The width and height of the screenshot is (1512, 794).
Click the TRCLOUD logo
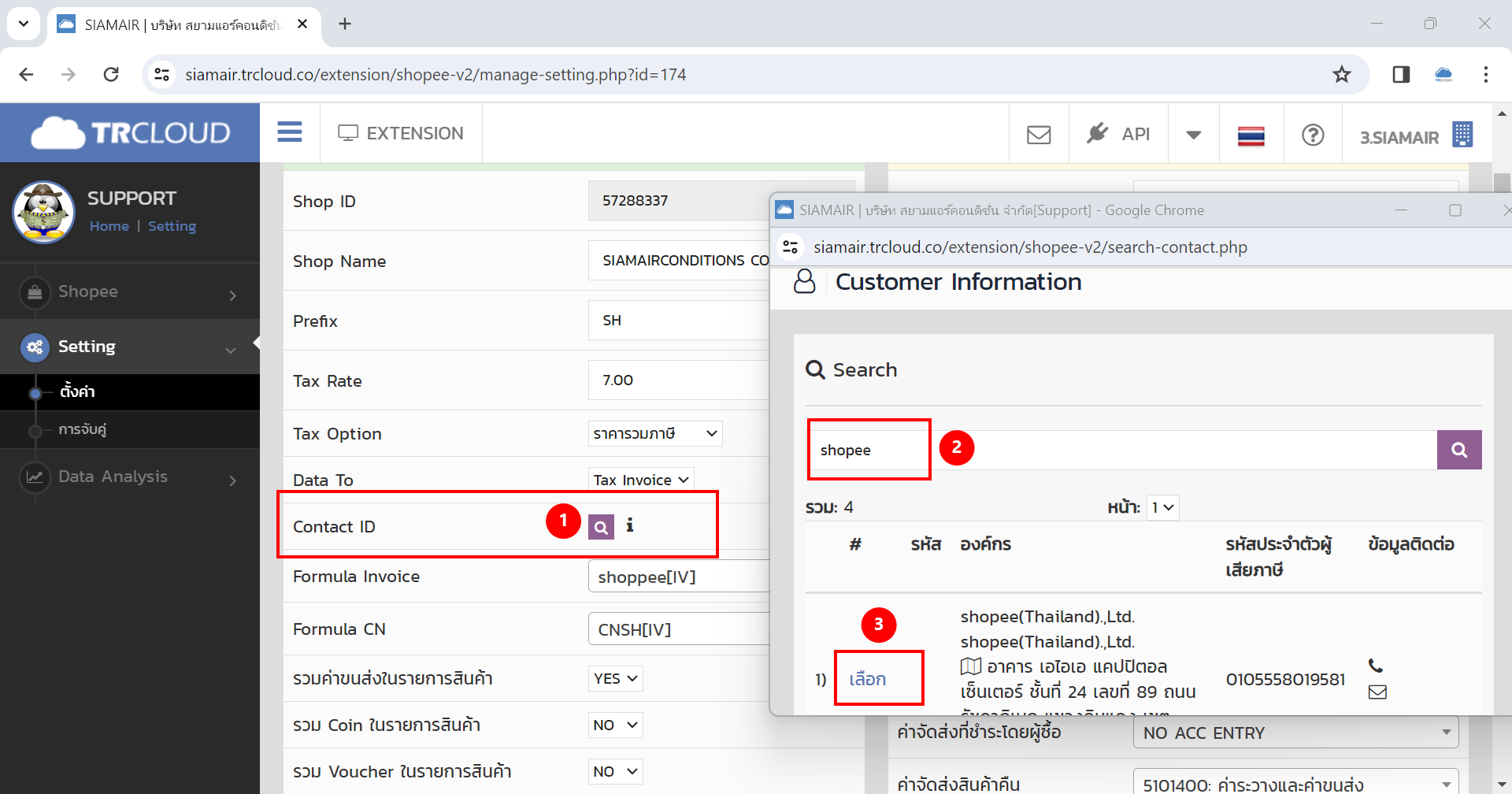coord(130,133)
